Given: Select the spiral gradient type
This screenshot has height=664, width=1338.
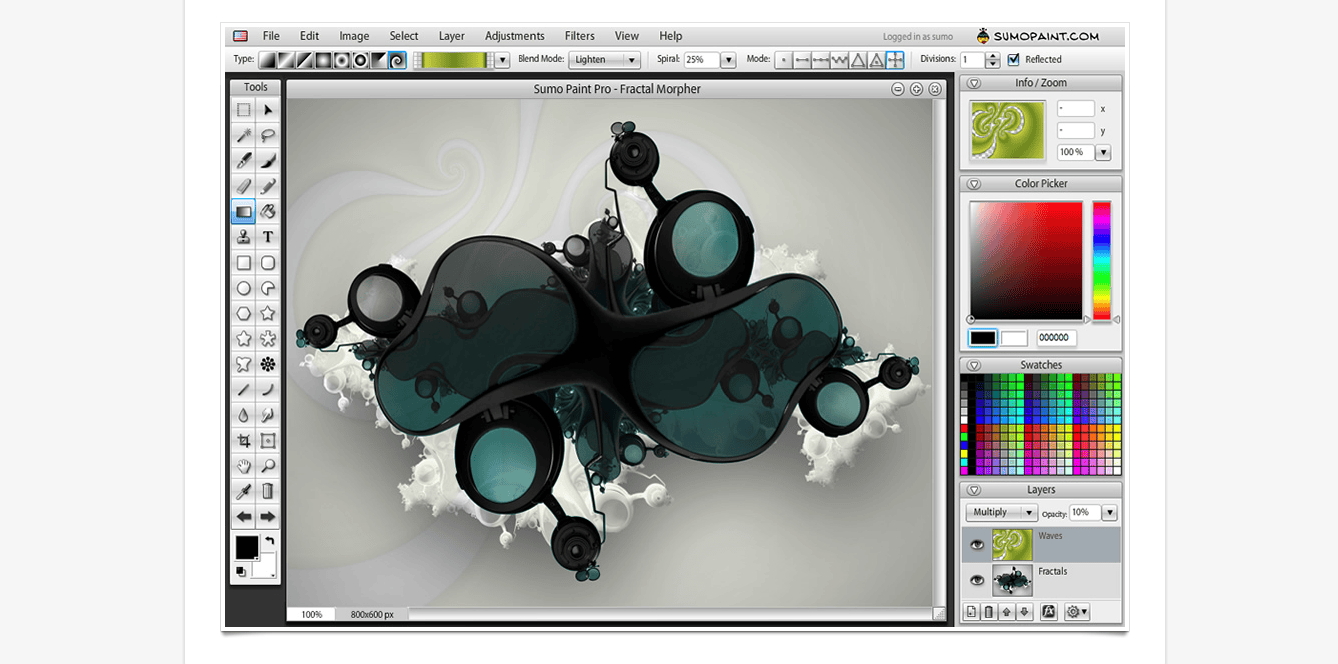Looking at the screenshot, I should pyautogui.click(x=397, y=60).
